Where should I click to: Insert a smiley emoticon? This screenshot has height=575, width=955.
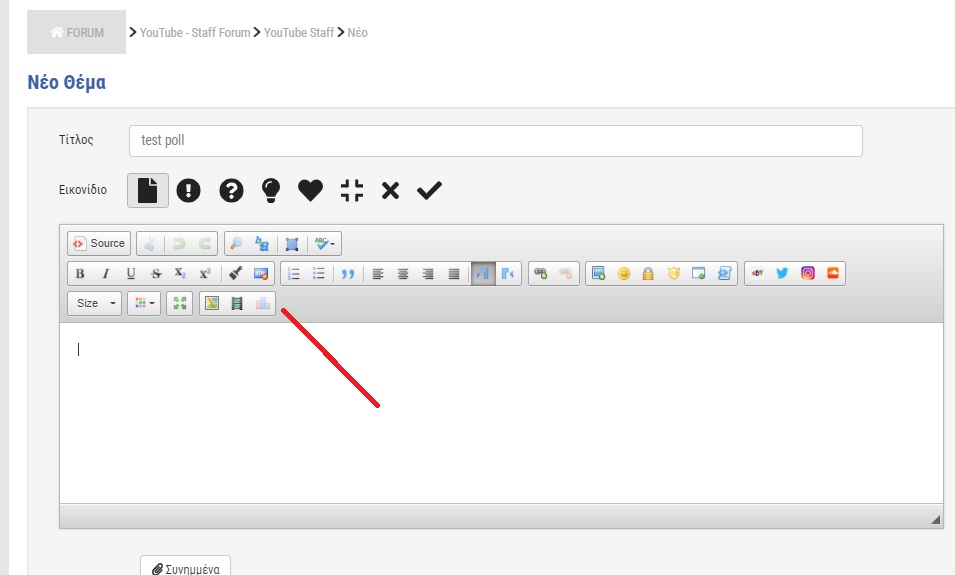coord(624,273)
